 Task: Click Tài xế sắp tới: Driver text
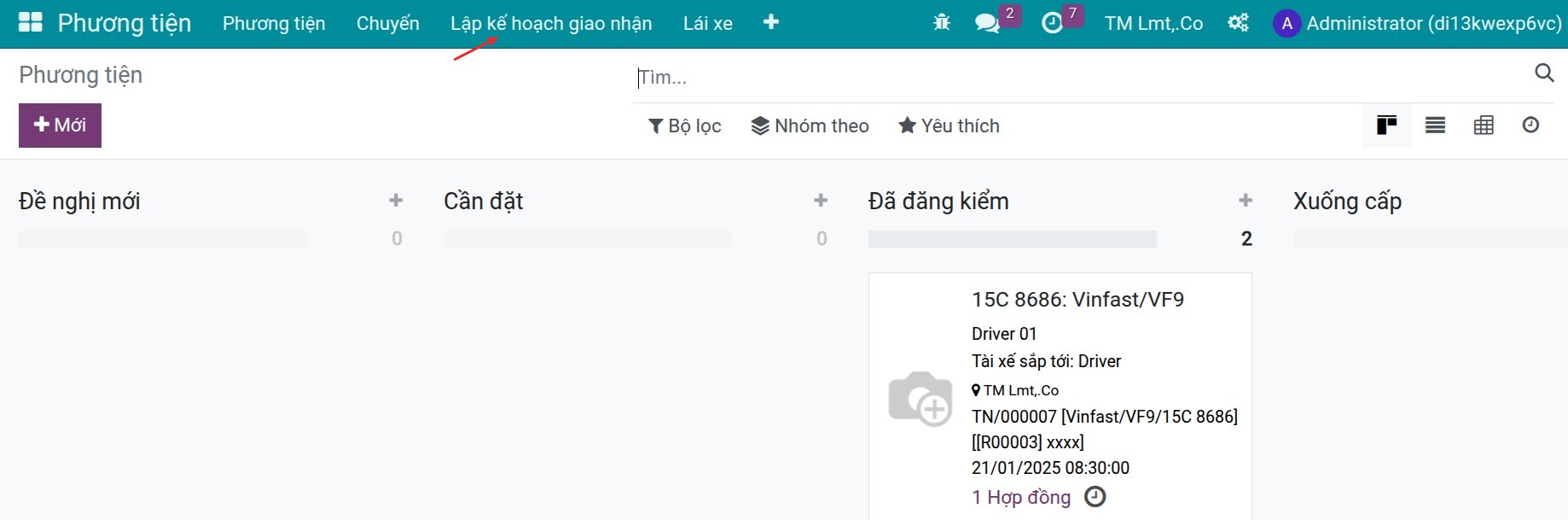[1046, 361]
